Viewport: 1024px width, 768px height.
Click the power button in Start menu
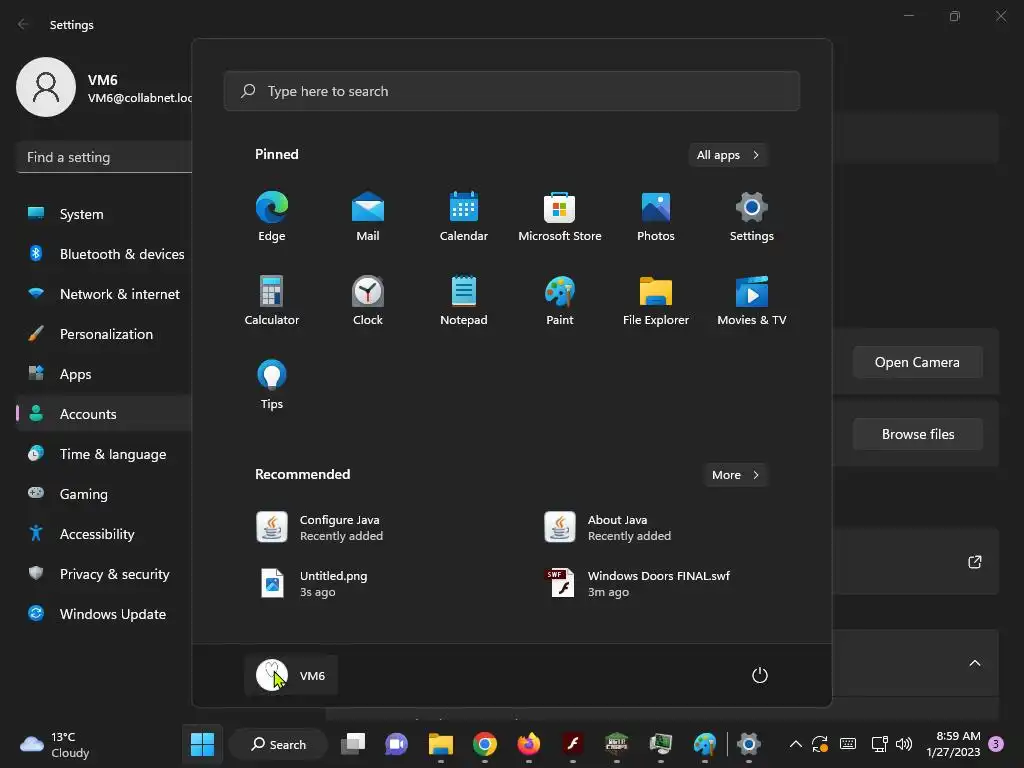(x=760, y=675)
